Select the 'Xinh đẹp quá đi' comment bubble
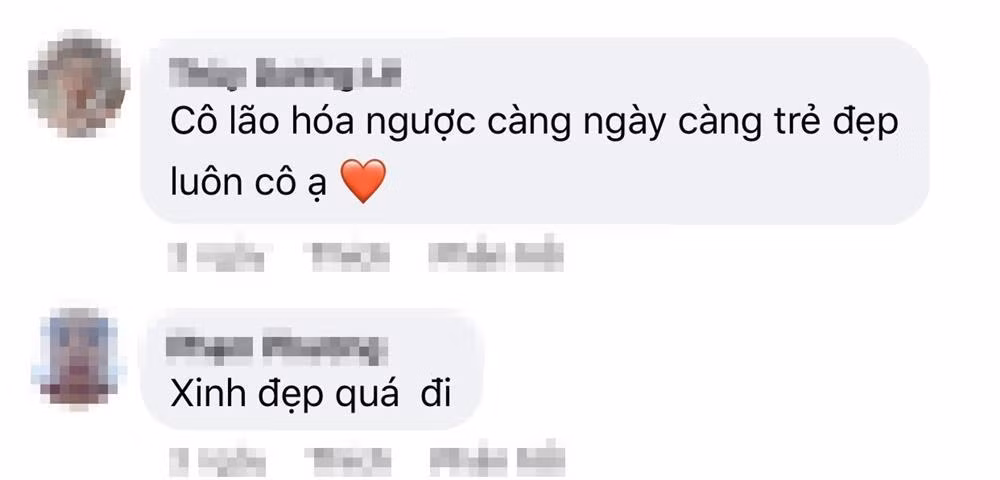The height and width of the screenshot is (480, 1000). click(311, 371)
